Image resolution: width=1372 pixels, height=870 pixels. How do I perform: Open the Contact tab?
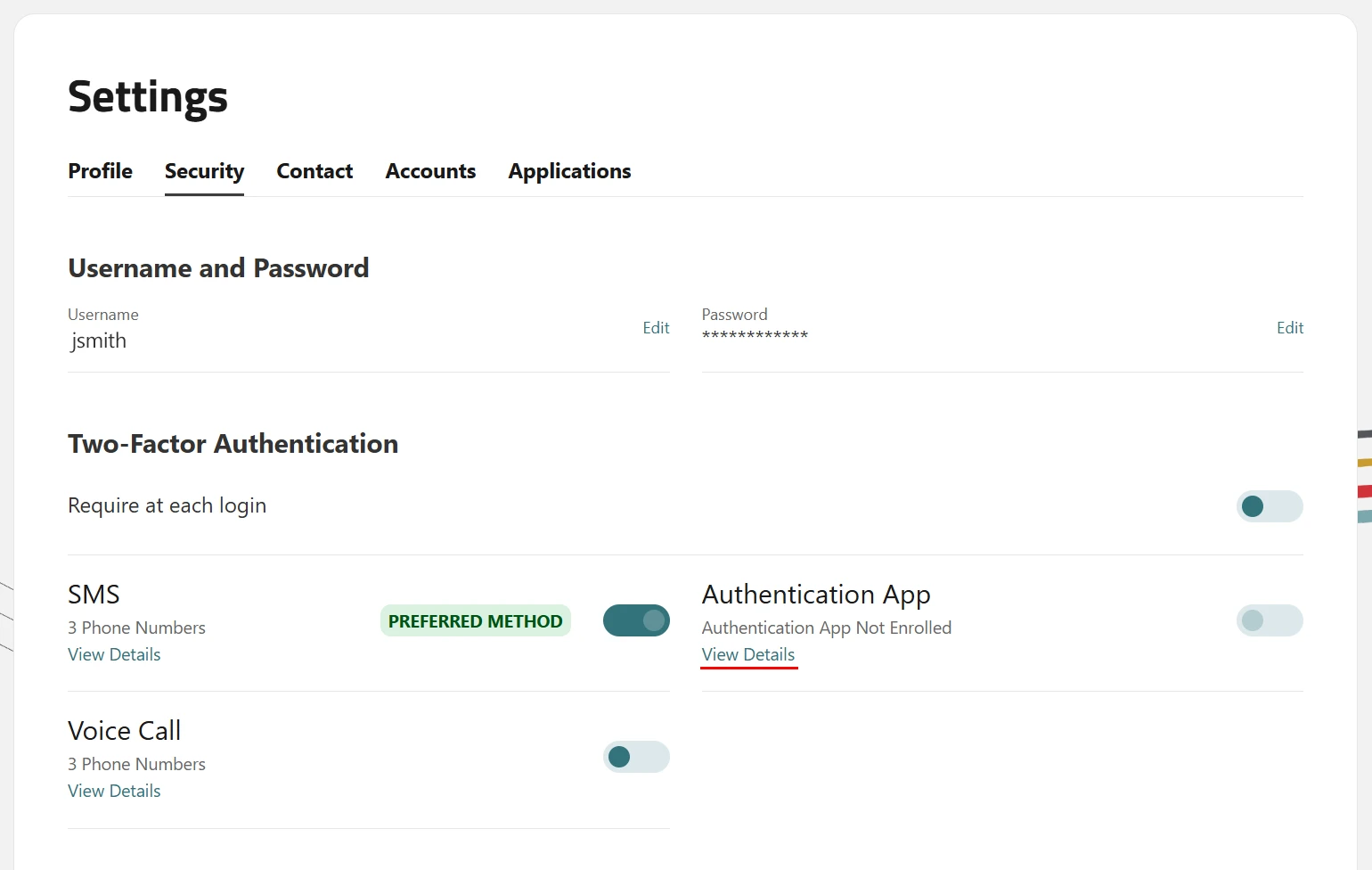click(x=314, y=171)
